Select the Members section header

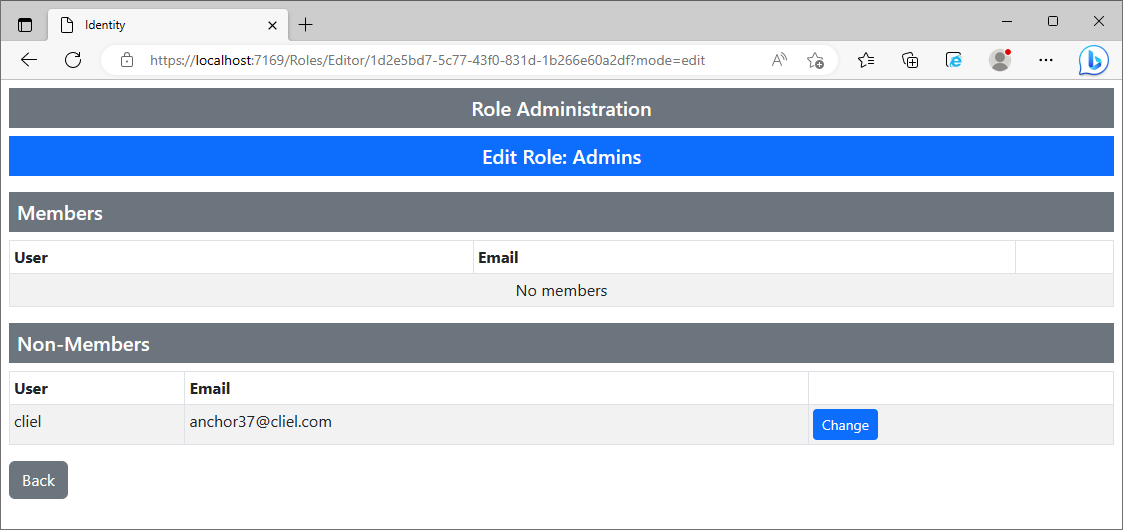click(562, 213)
